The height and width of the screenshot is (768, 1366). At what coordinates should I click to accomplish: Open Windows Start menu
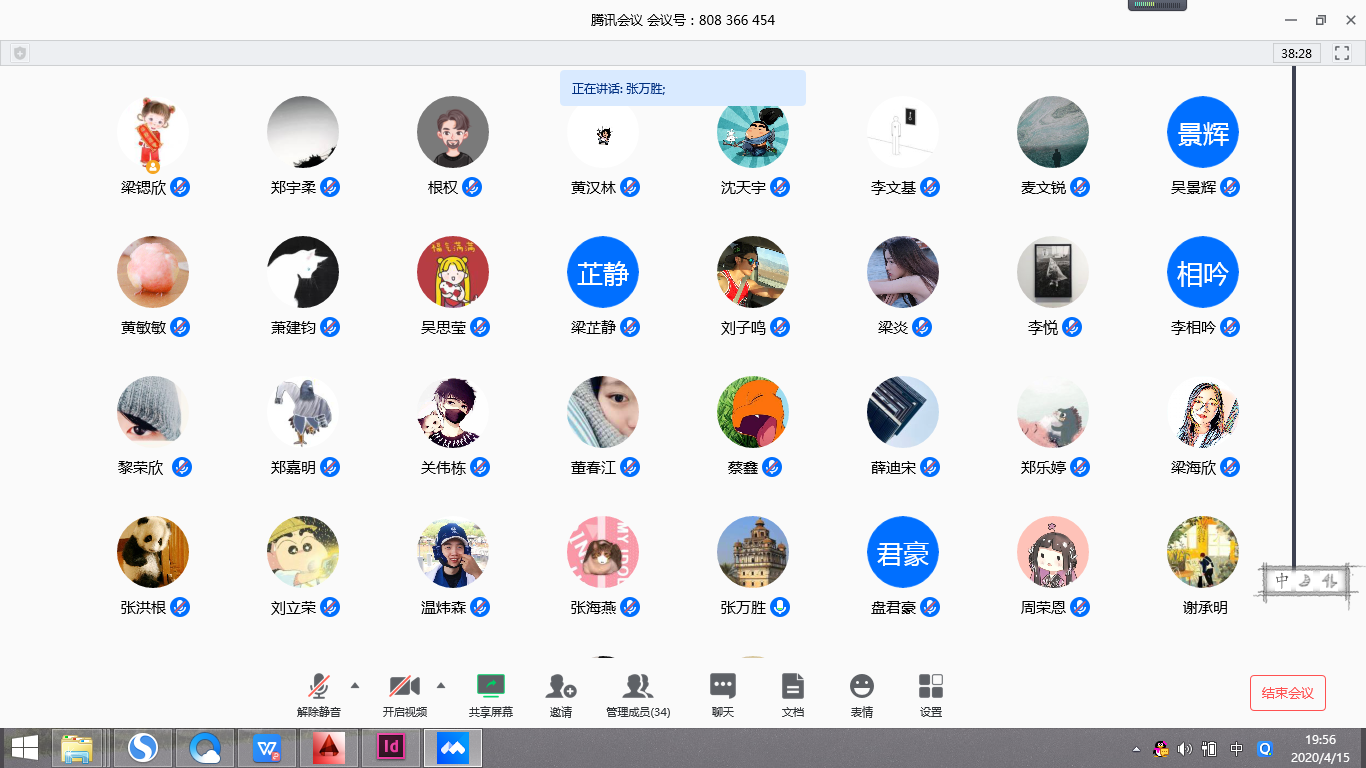[24, 748]
